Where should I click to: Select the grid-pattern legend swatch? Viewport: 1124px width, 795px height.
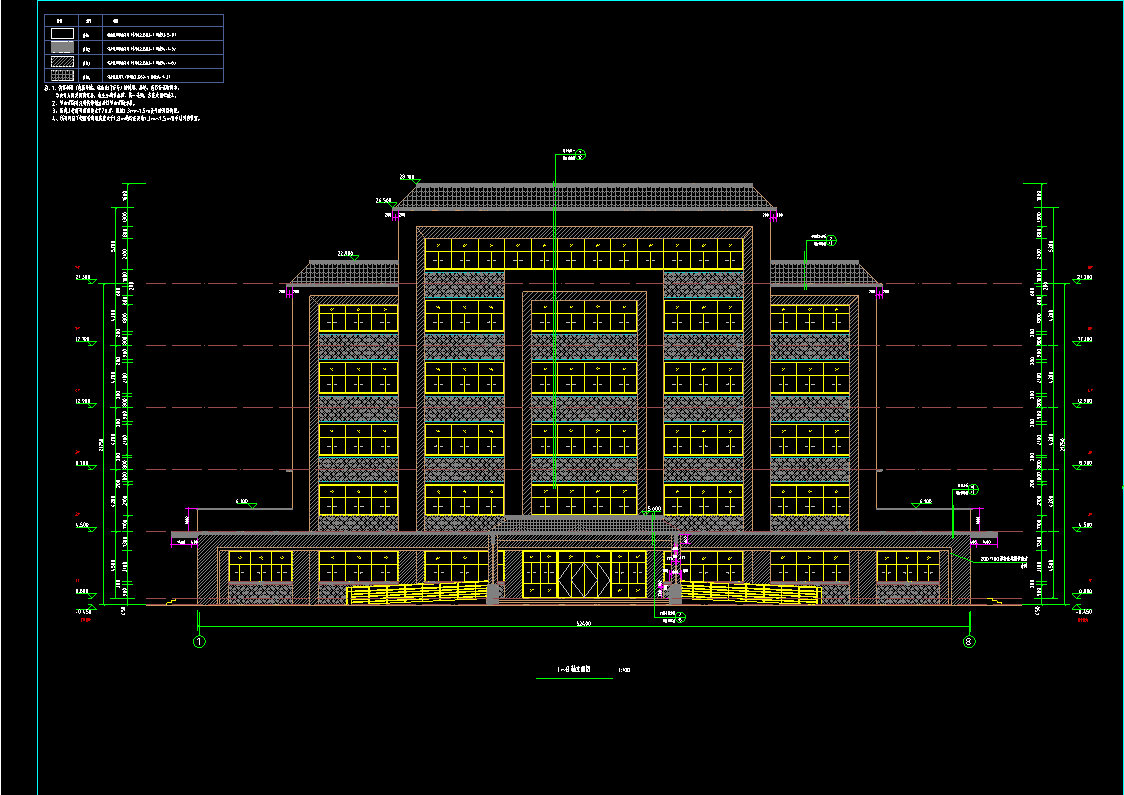point(62,75)
